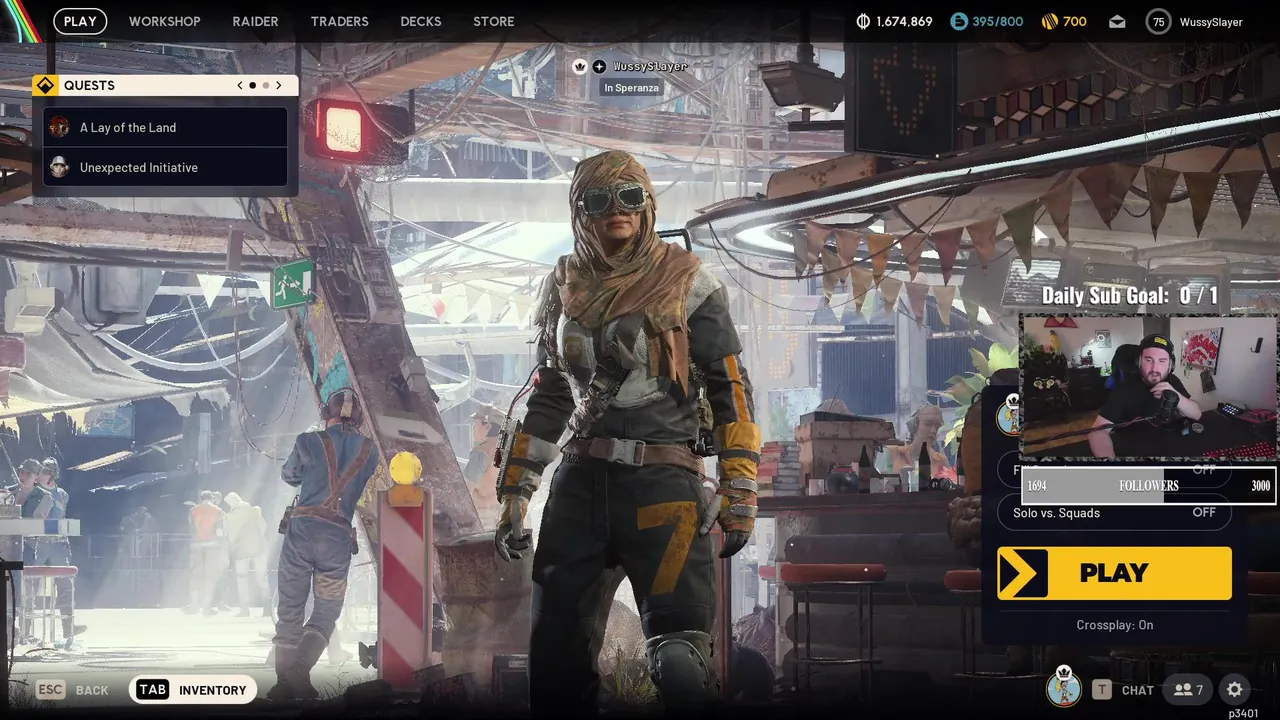Click the yellow QUESTS diamond icon
This screenshot has height=720, width=1280.
pyautogui.click(x=45, y=85)
